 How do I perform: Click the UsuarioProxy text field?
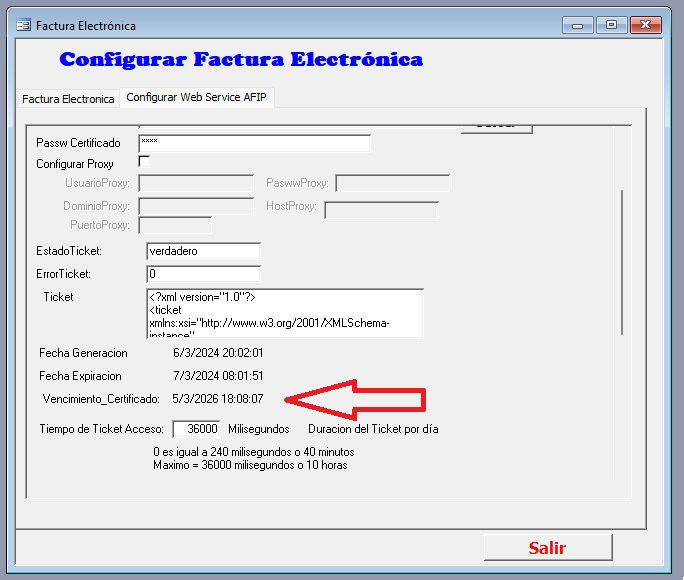click(195, 183)
